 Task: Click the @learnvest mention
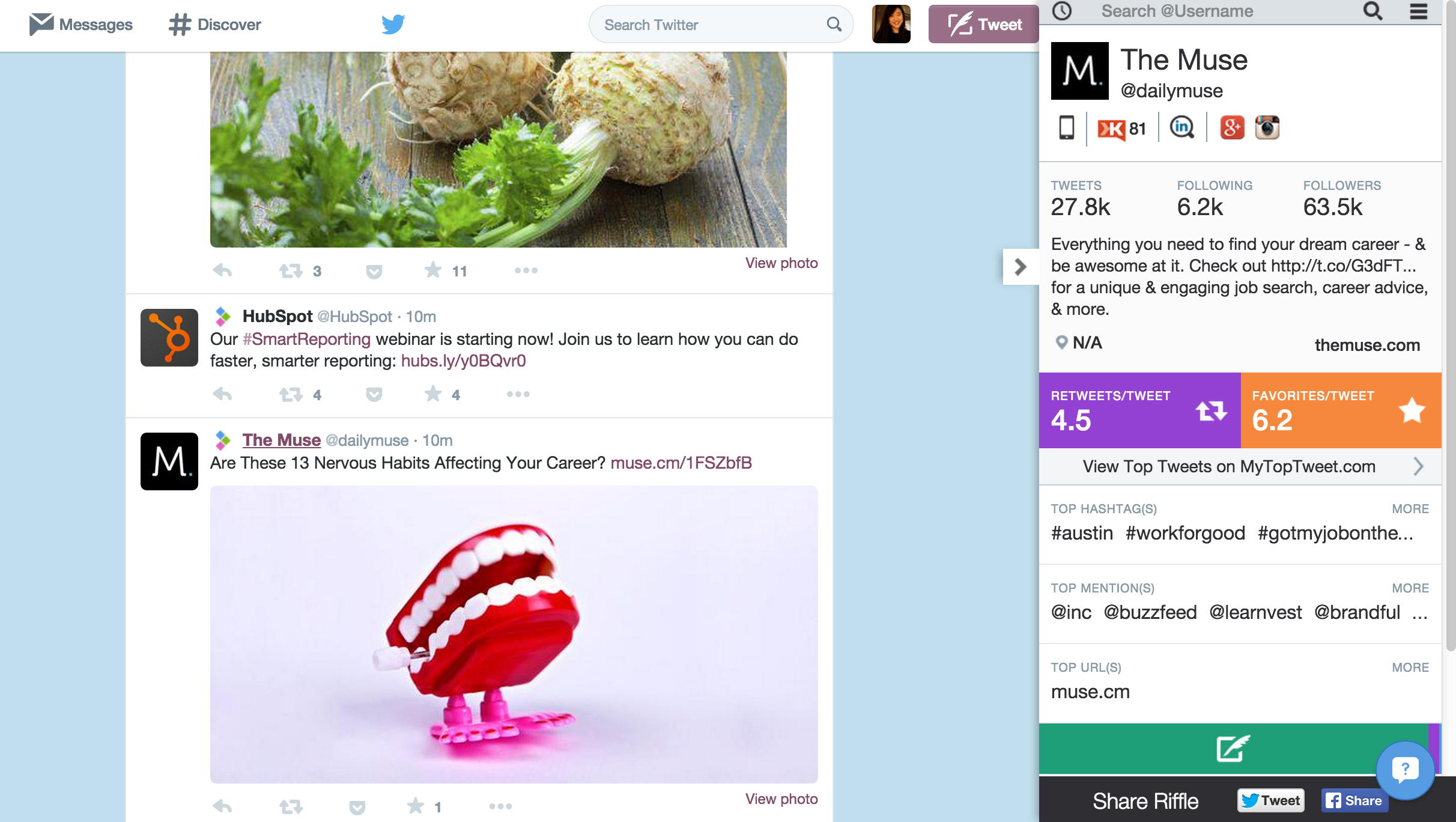click(x=1255, y=612)
